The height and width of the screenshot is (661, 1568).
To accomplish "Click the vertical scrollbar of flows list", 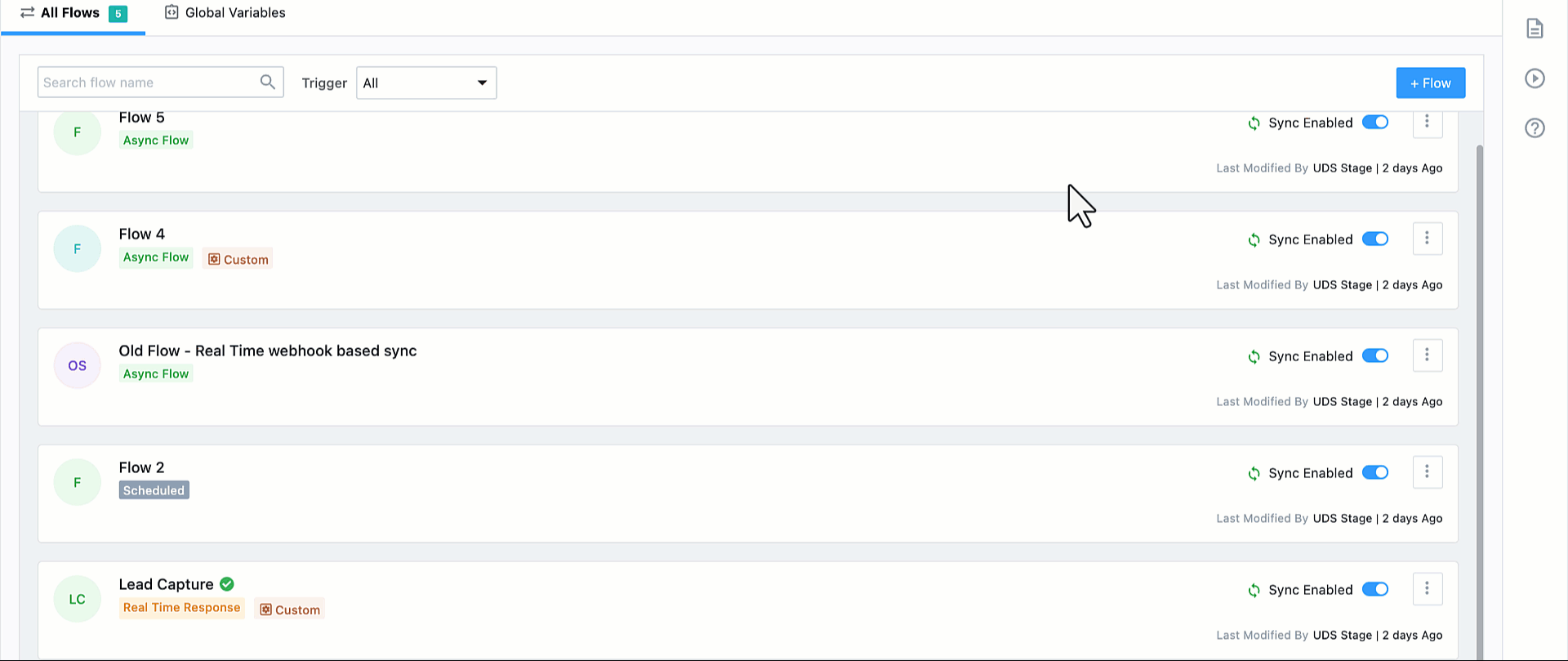I will point(1479,368).
